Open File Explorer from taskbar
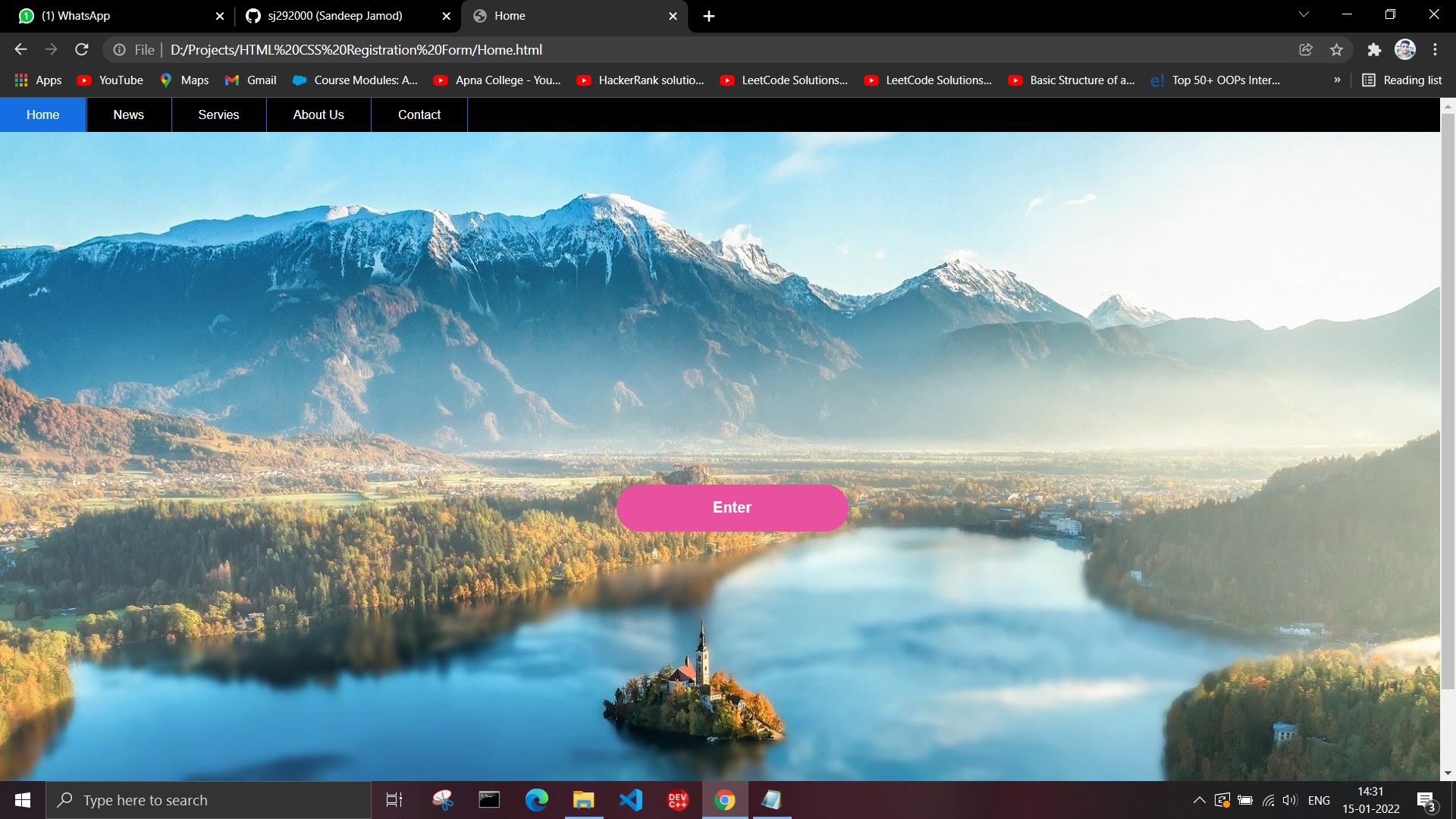1456x819 pixels. coord(583,800)
